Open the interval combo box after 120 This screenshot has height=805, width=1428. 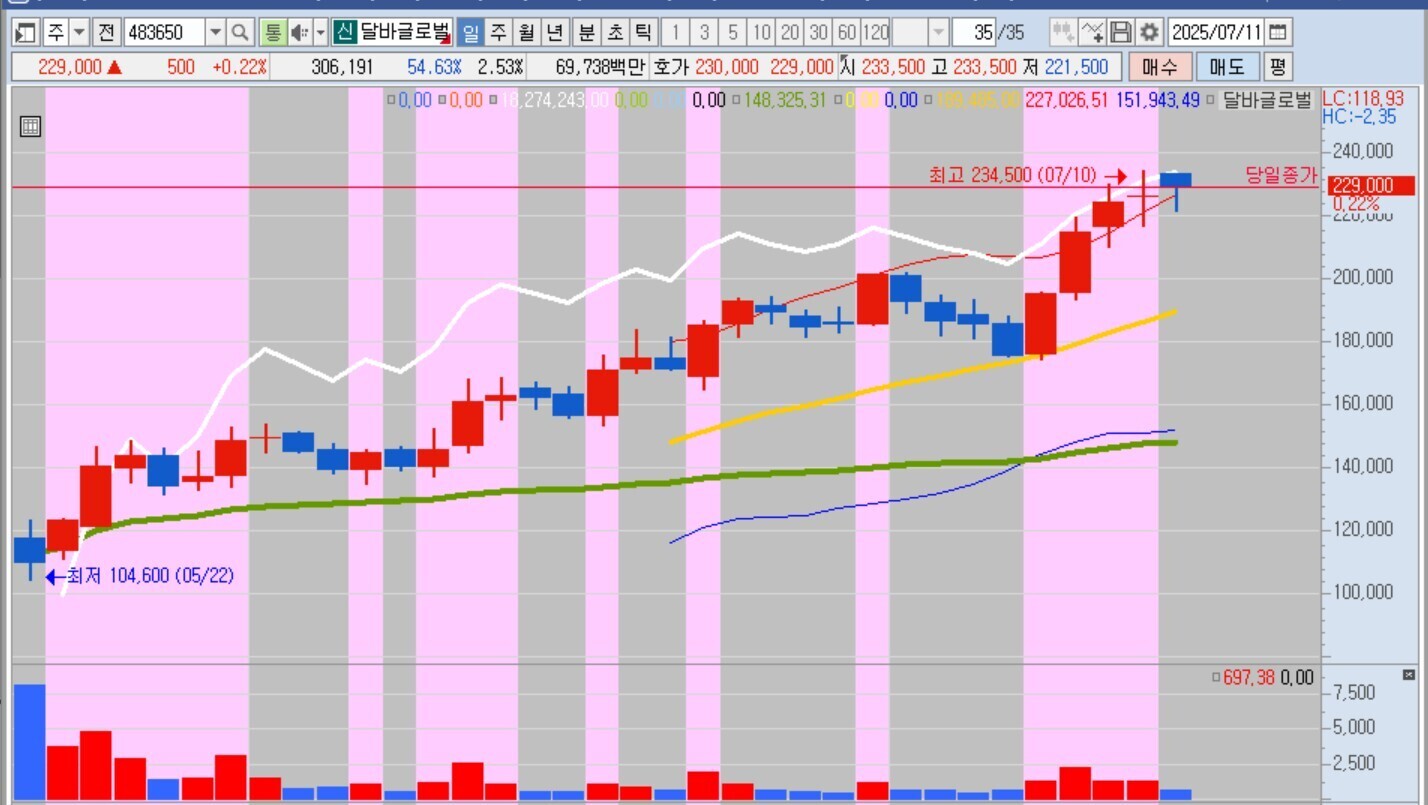tap(921, 32)
